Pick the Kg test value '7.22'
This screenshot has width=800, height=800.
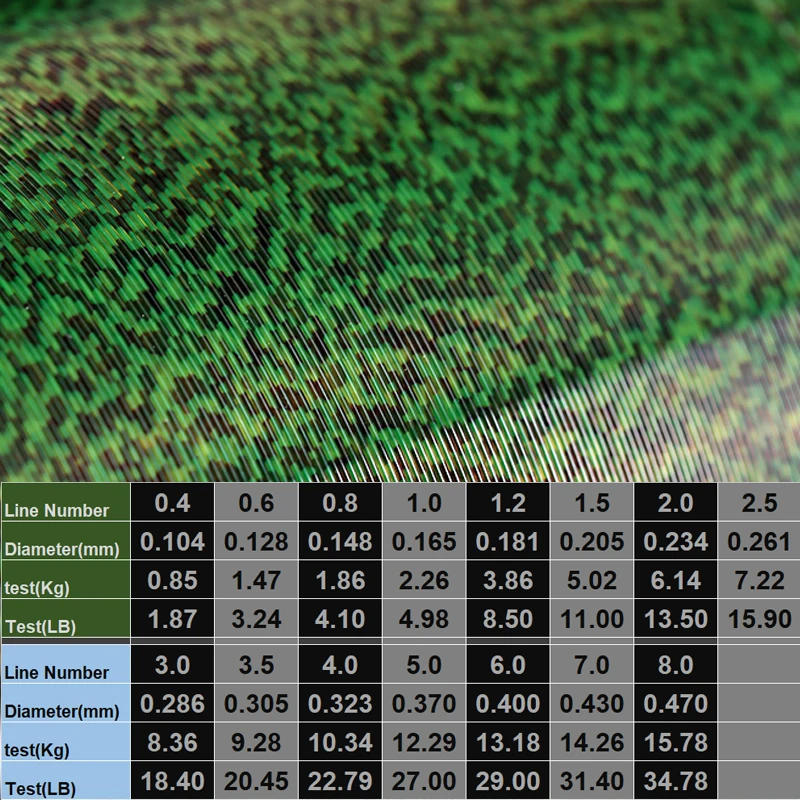(x=759, y=580)
